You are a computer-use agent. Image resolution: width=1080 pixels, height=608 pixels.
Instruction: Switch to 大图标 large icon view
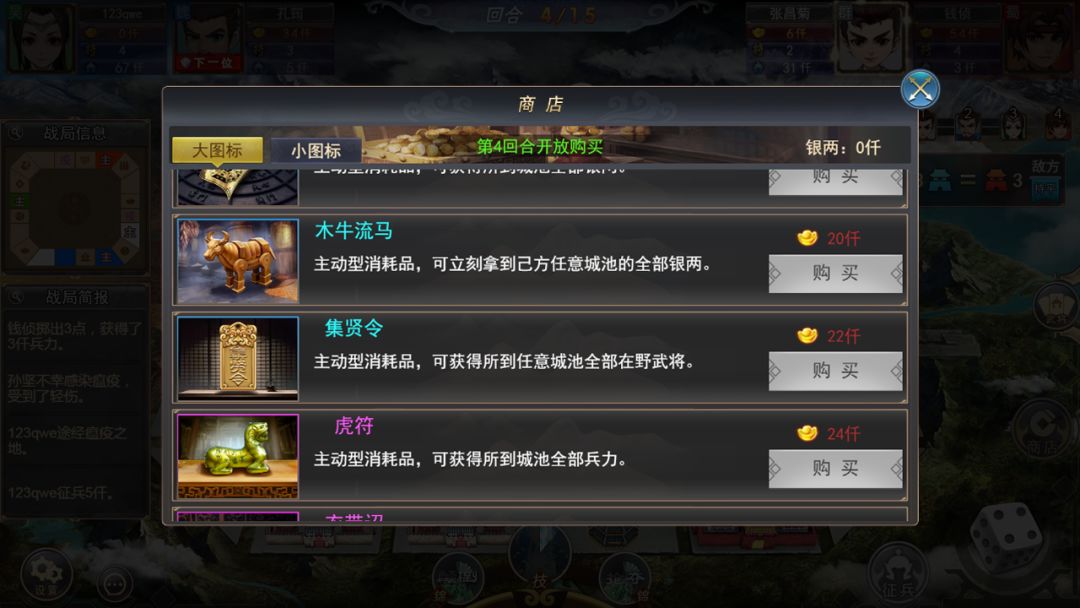(218, 149)
